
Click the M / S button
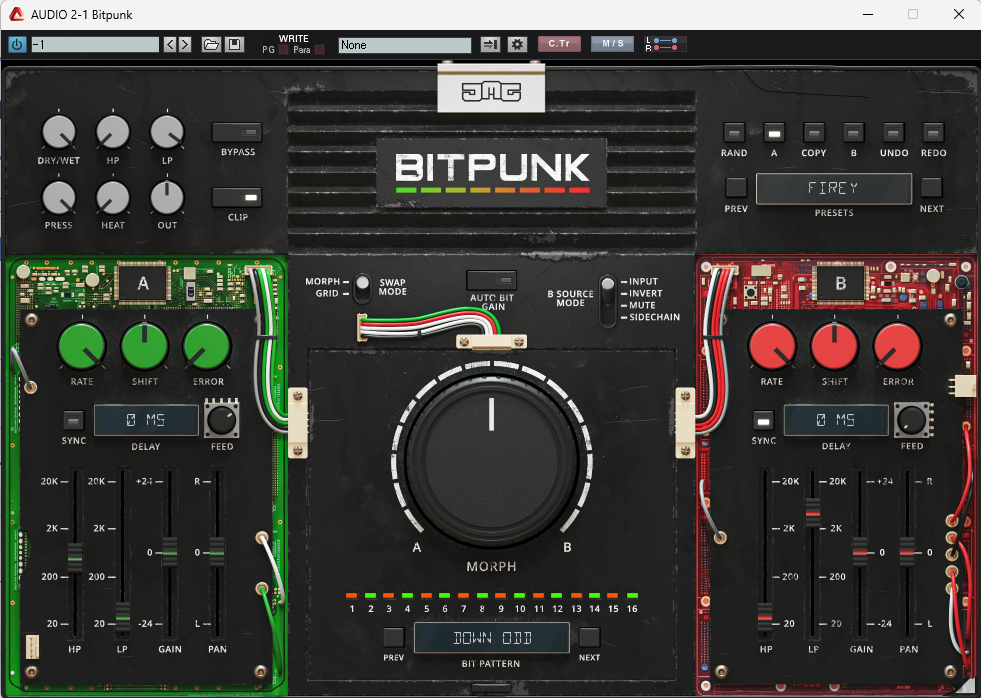click(612, 44)
